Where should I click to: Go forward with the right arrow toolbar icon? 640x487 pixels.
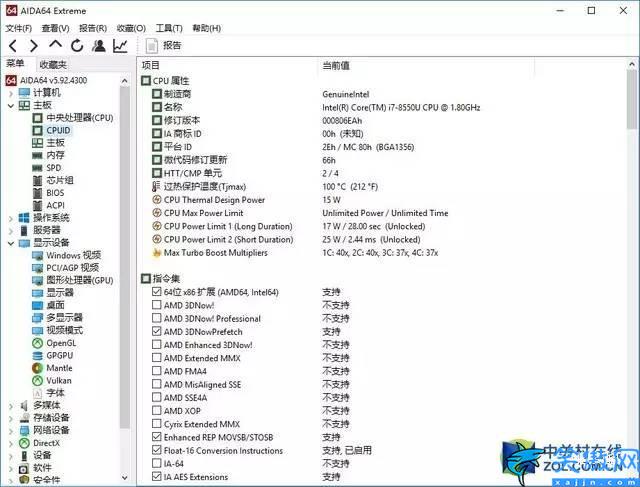click(x=34, y=46)
